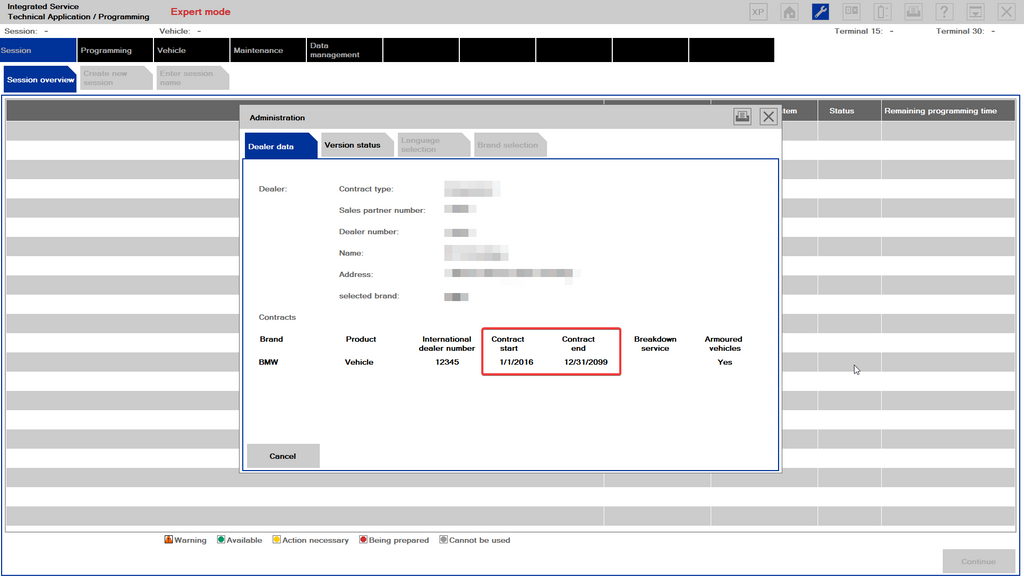Click the split-panel view icon in top toolbar

pyautogui.click(x=852, y=12)
